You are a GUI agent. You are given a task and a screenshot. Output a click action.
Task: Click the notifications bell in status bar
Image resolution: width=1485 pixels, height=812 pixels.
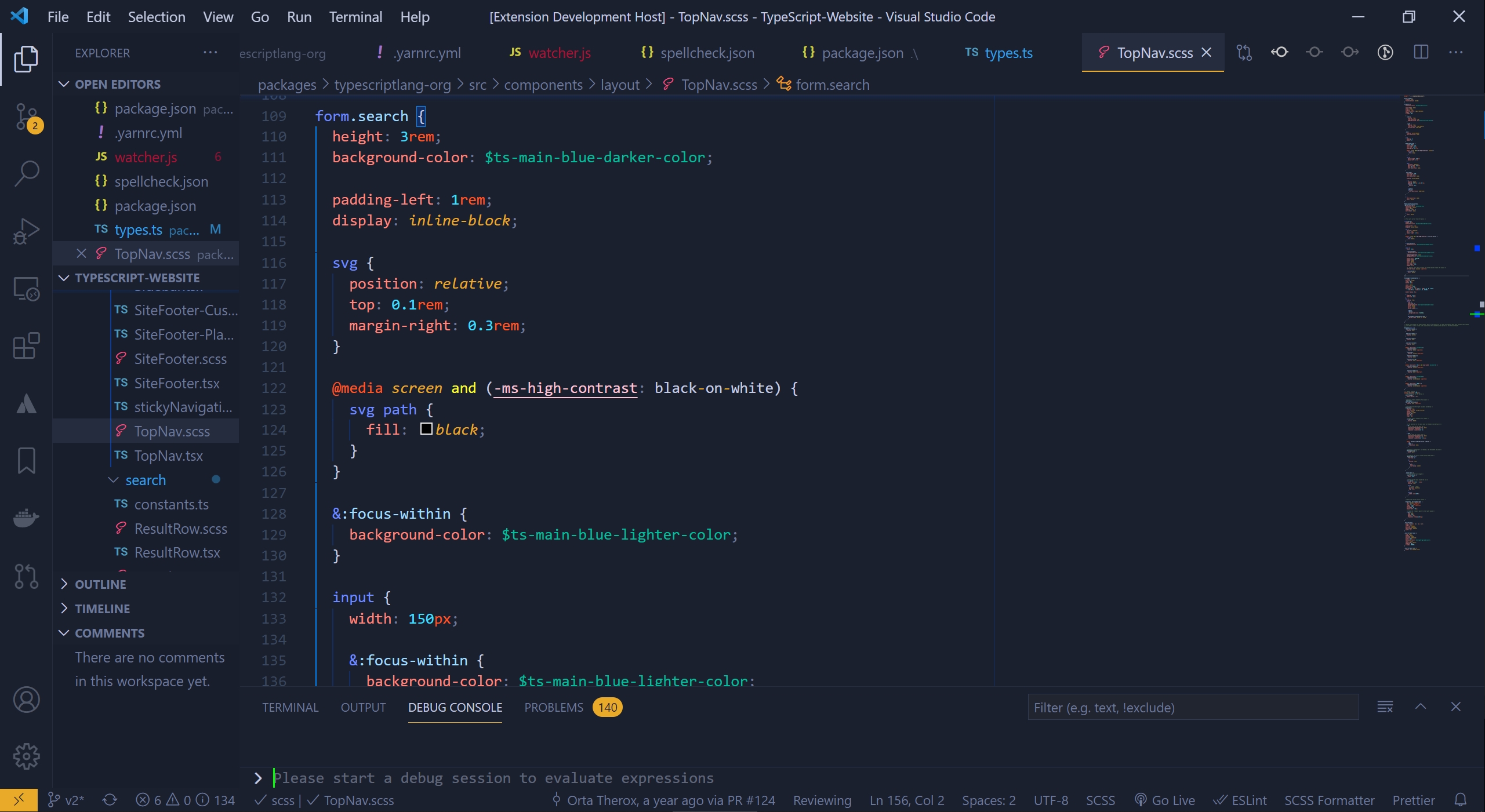[x=1460, y=800]
